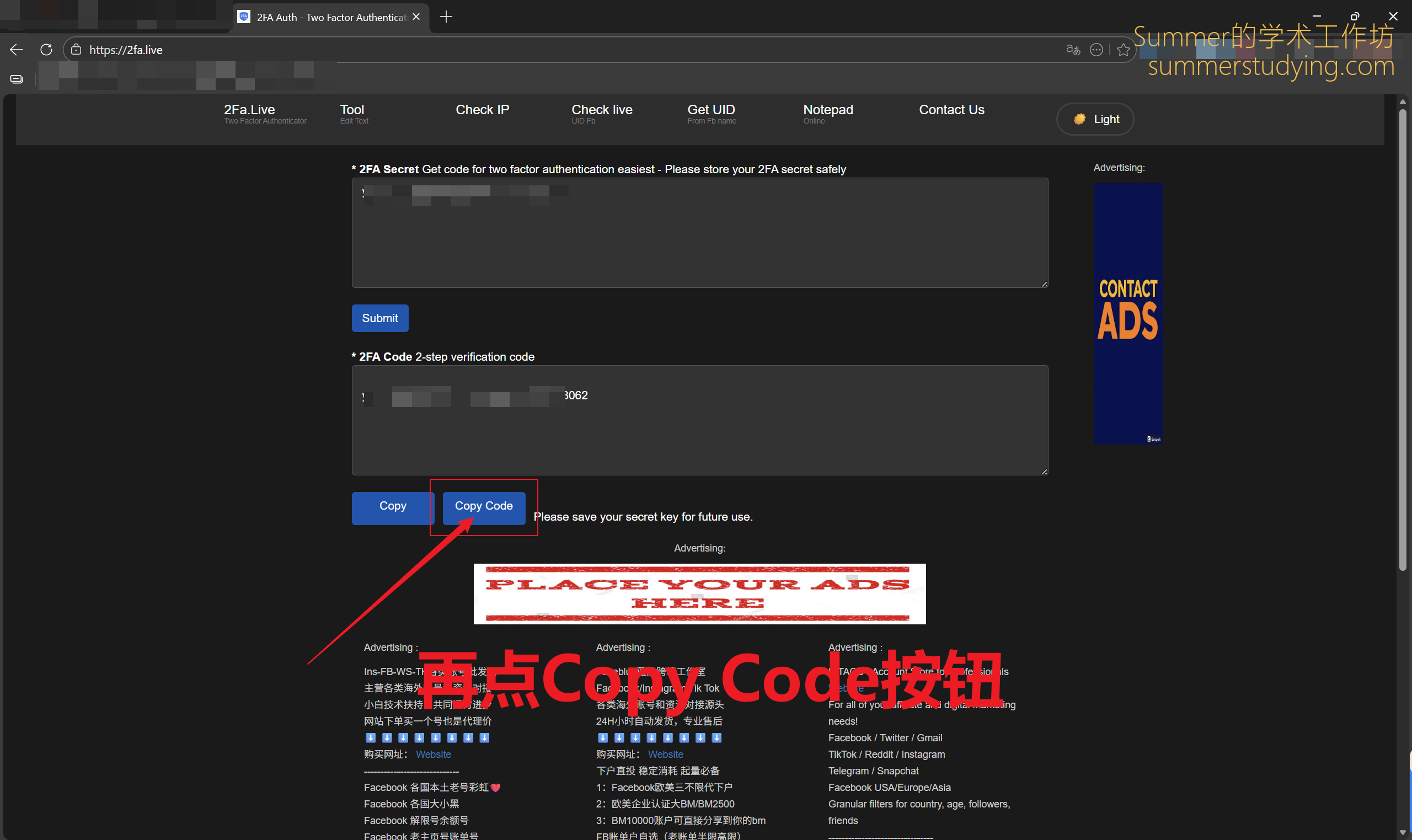Viewport: 1412px width, 840px height.
Task: Click the vertical page scrollbar
Action: click(1402, 340)
